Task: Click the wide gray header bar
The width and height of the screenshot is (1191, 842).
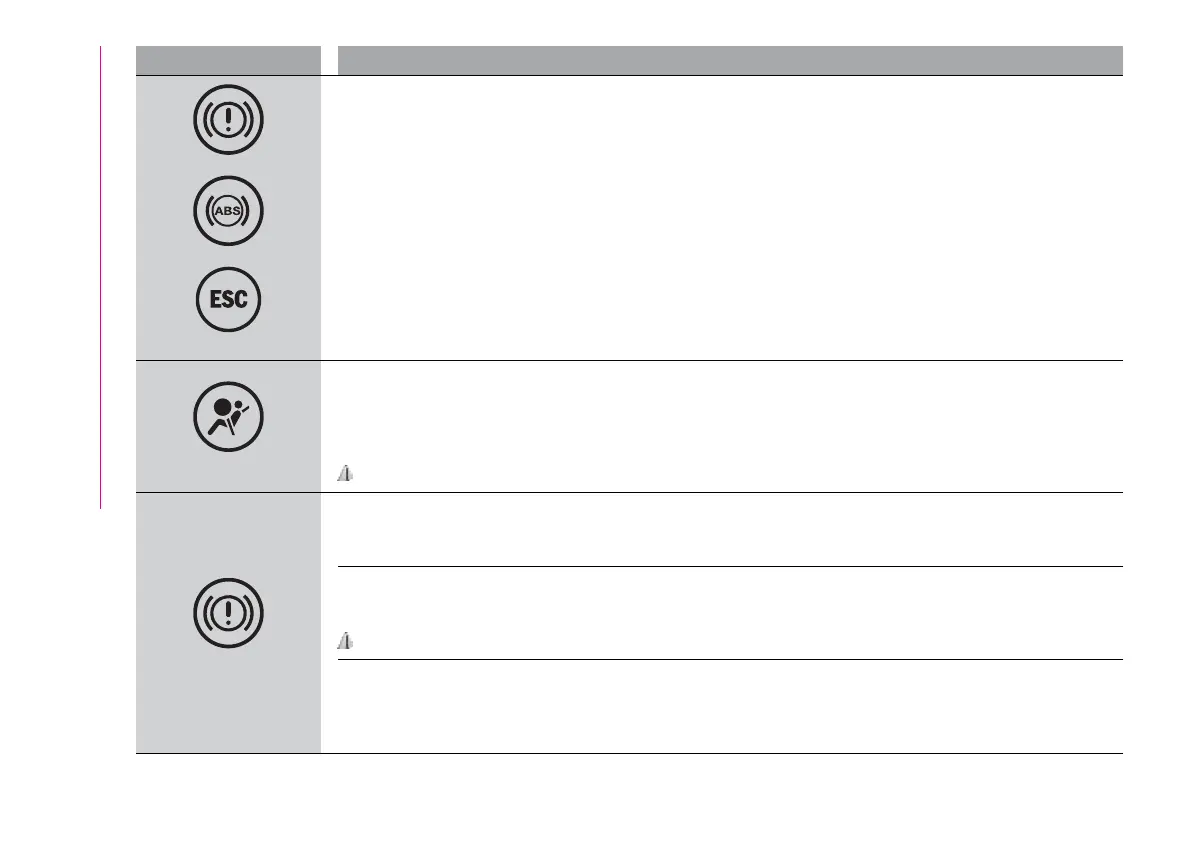Action: (730, 60)
